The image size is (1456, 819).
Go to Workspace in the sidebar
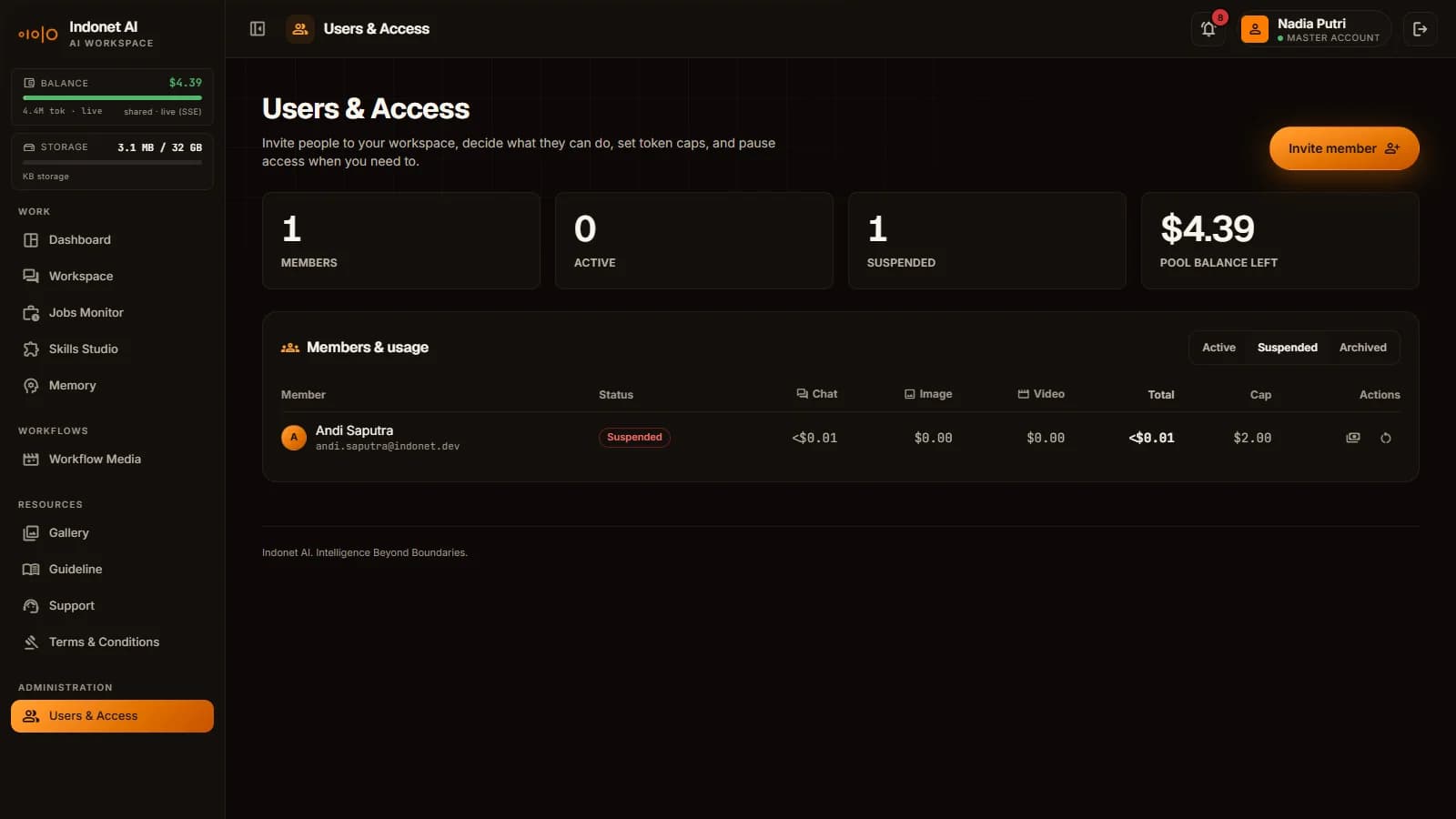(112, 277)
